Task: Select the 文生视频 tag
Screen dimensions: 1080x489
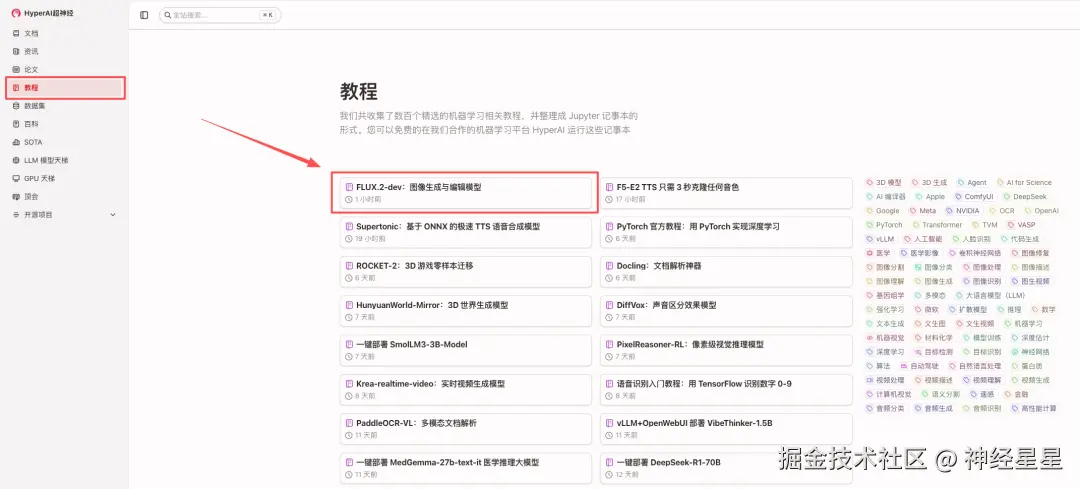Action: tap(974, 323)
